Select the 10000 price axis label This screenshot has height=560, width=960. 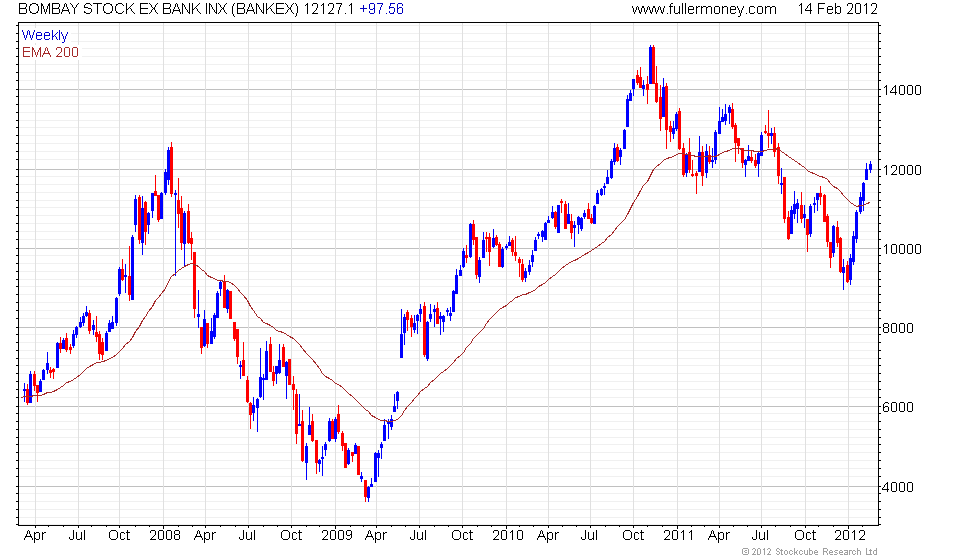[901, 249]
